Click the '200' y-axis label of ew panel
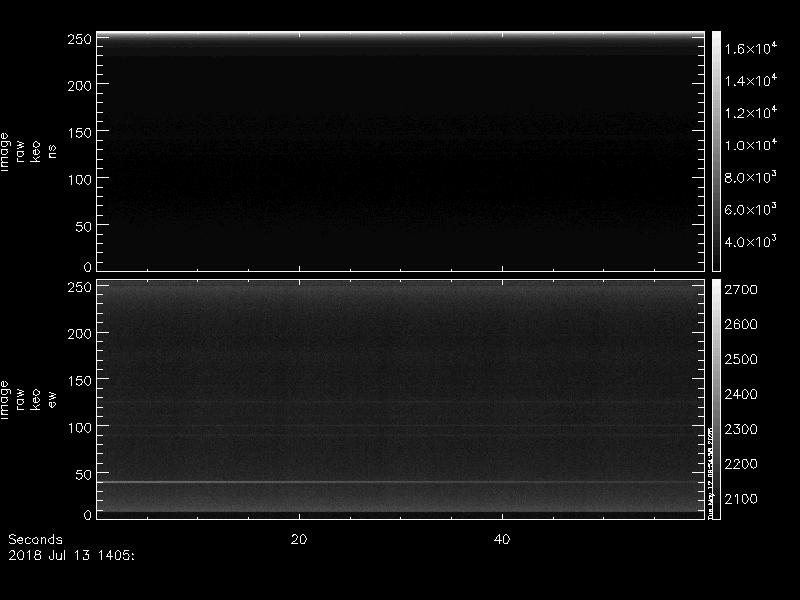 point(80,334)
